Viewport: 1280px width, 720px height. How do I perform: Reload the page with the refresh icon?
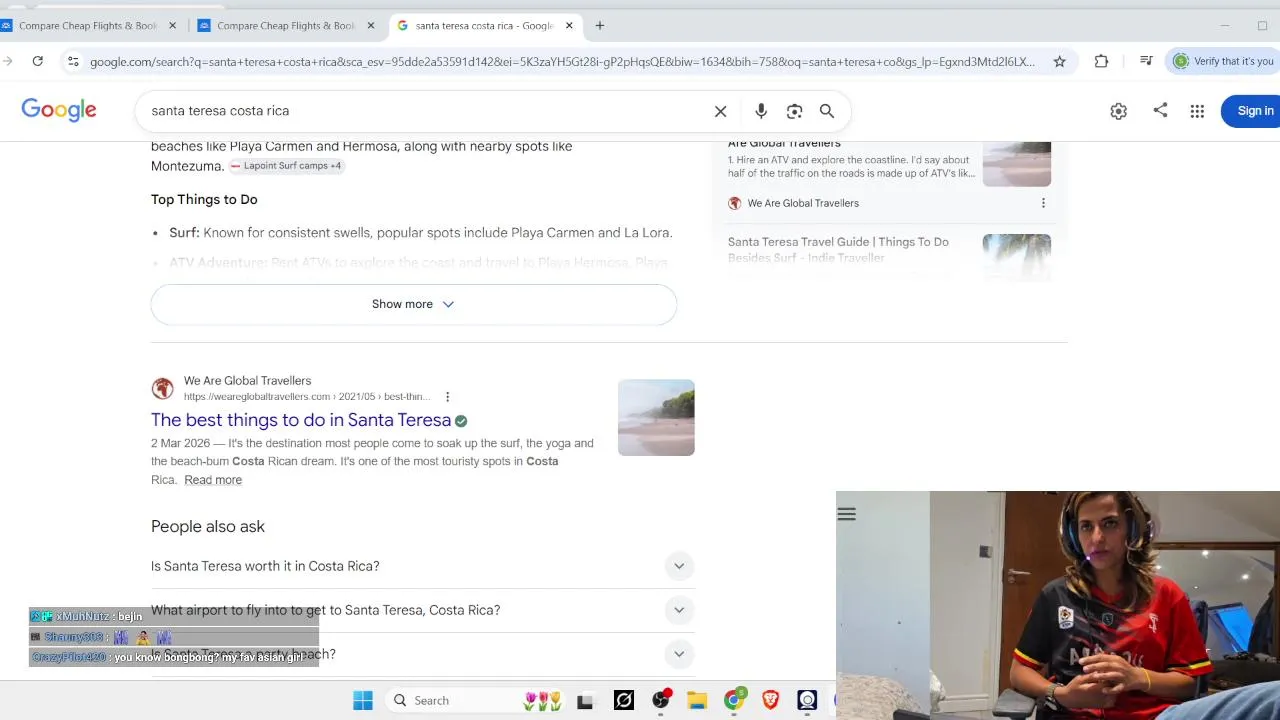pos(37,61)
